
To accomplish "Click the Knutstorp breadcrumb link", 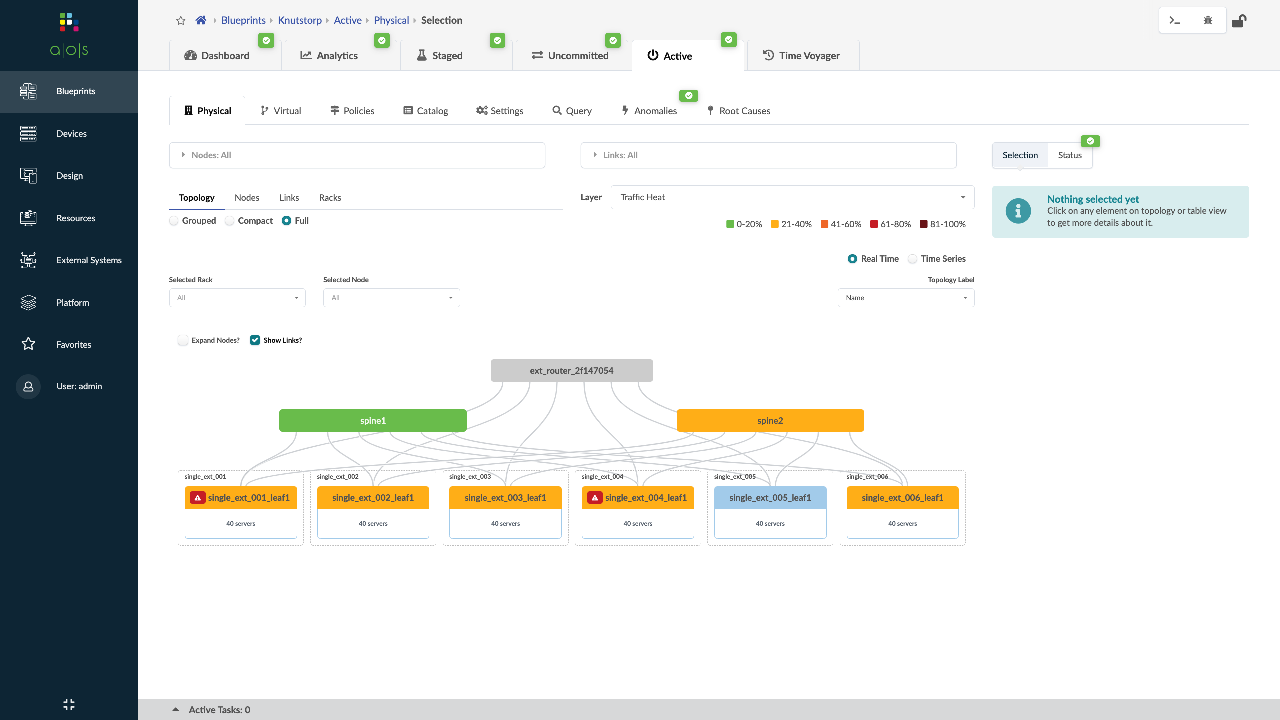I will pyautogui.click(x=299, y=20).
